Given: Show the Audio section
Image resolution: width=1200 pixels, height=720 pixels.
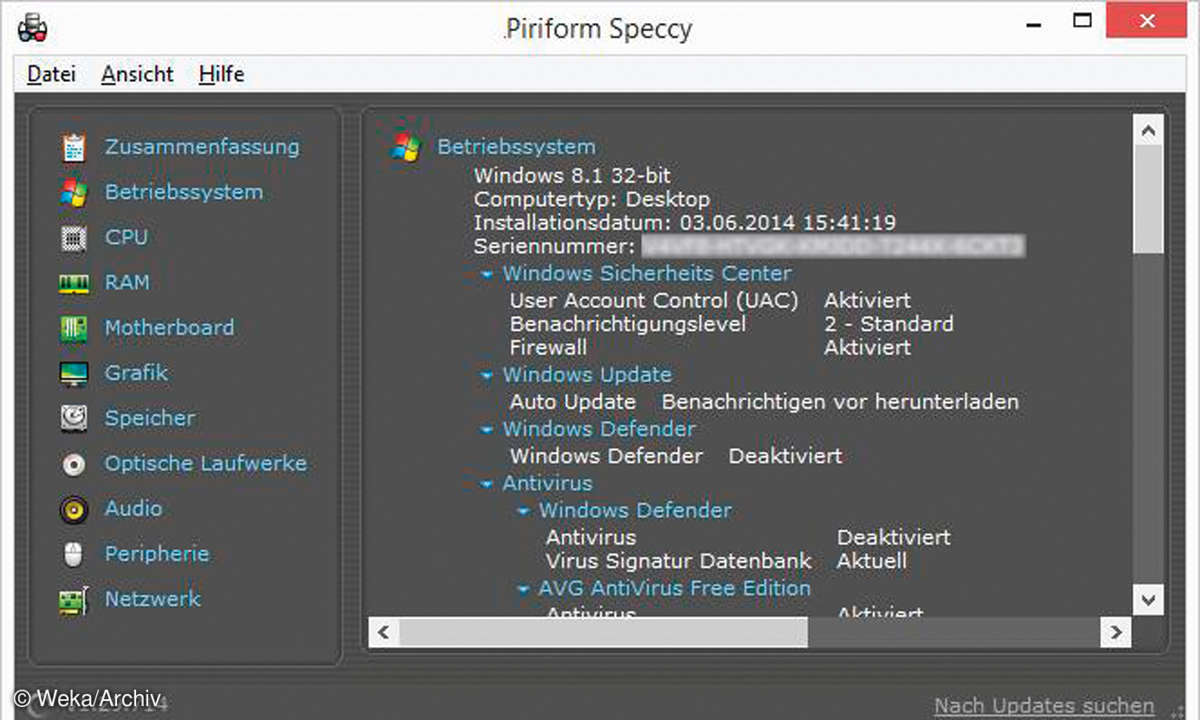Looking at the screenshot, I should pyautogui.click(x=133, y=508).
